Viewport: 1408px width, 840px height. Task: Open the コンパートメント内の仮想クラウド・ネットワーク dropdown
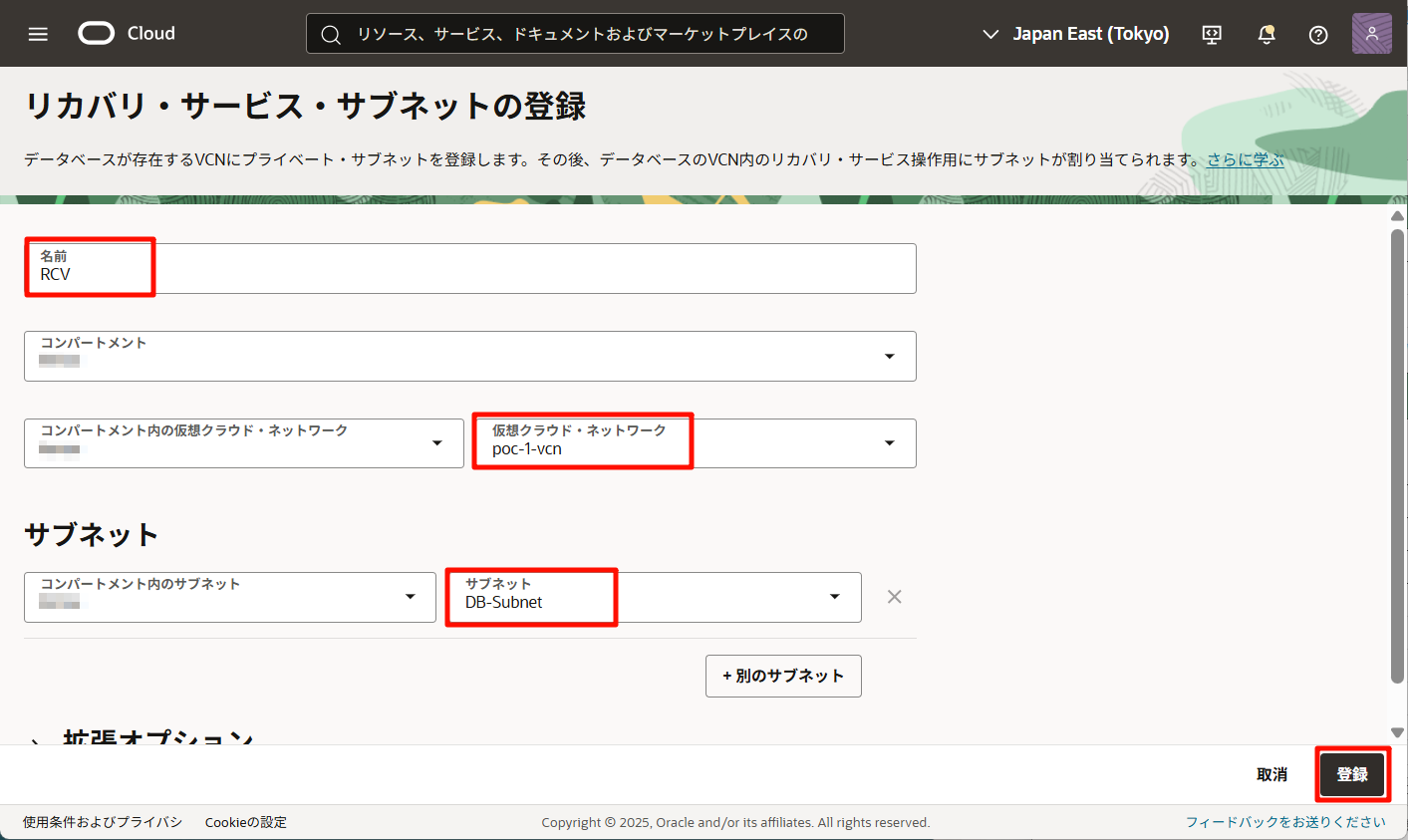(244, 443)
